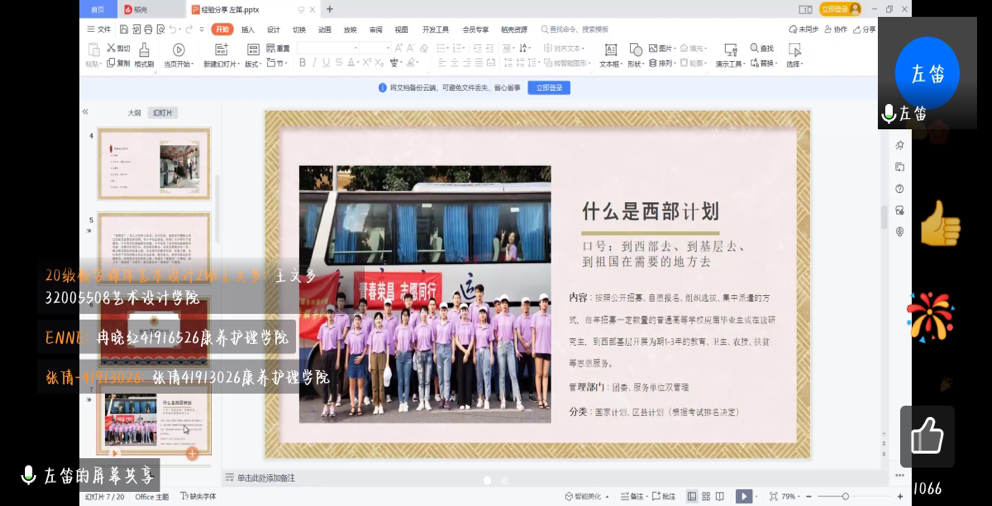Expand the Font Color dropdown arrow
Viewport: 992px width, 506px height.
click(359, 63)
